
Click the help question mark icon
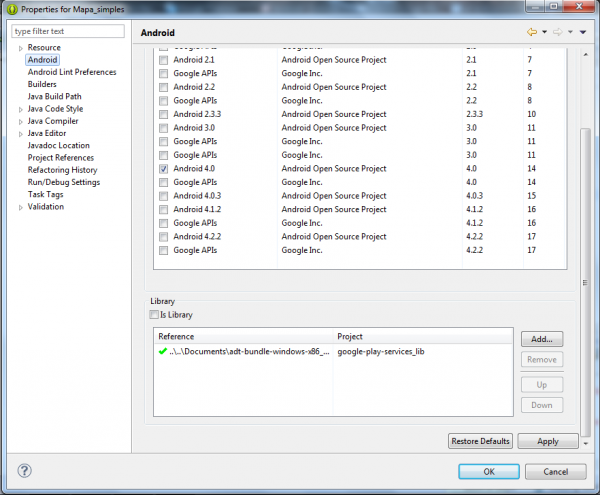(25, 471)
